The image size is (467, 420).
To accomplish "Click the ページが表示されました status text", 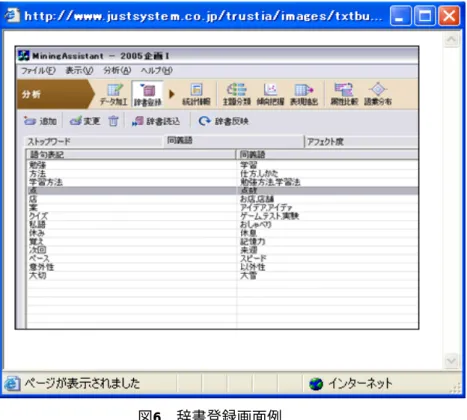I will point(82,383).
